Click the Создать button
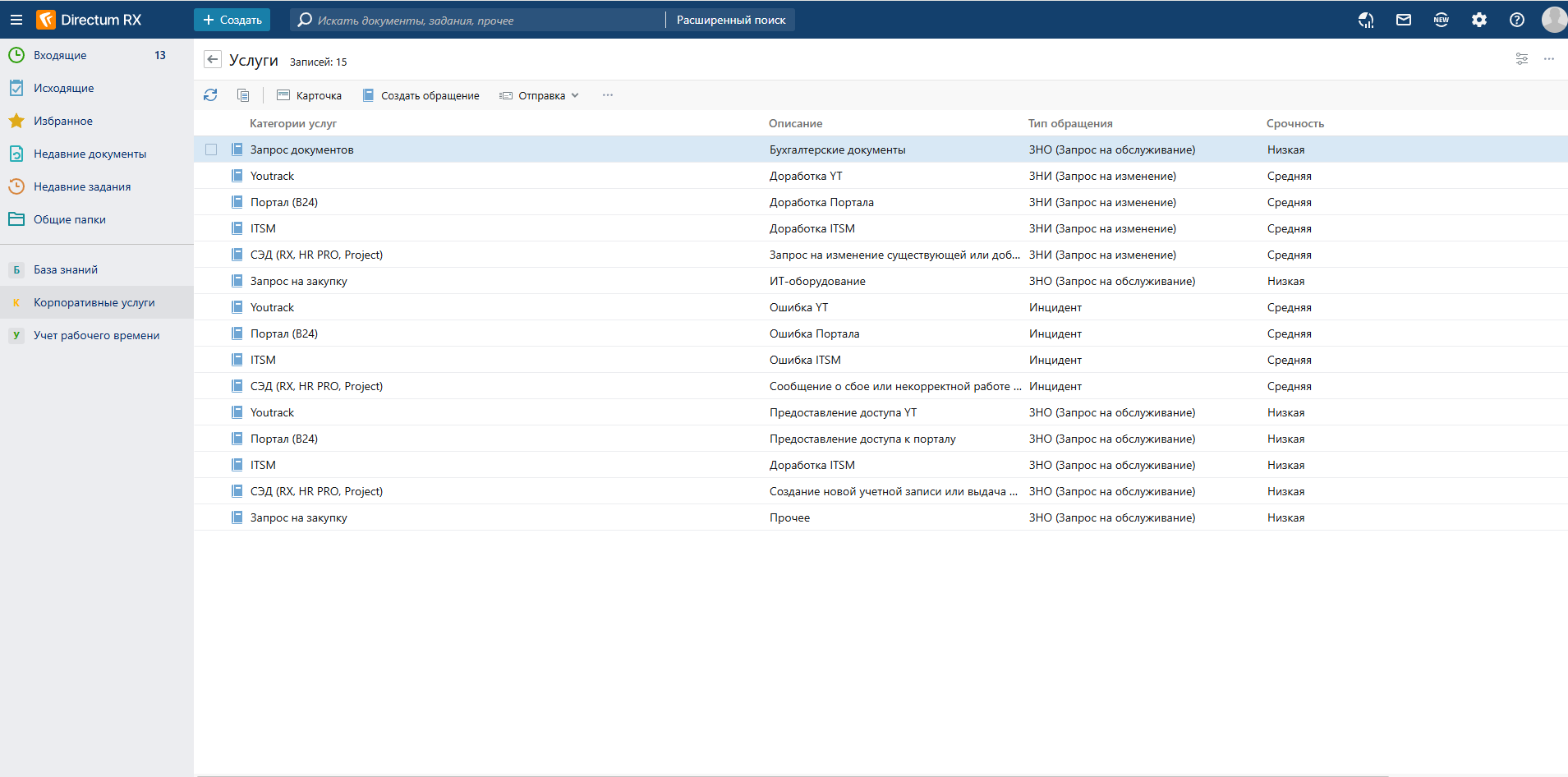 pyautogui.click(x=232, y=20)
